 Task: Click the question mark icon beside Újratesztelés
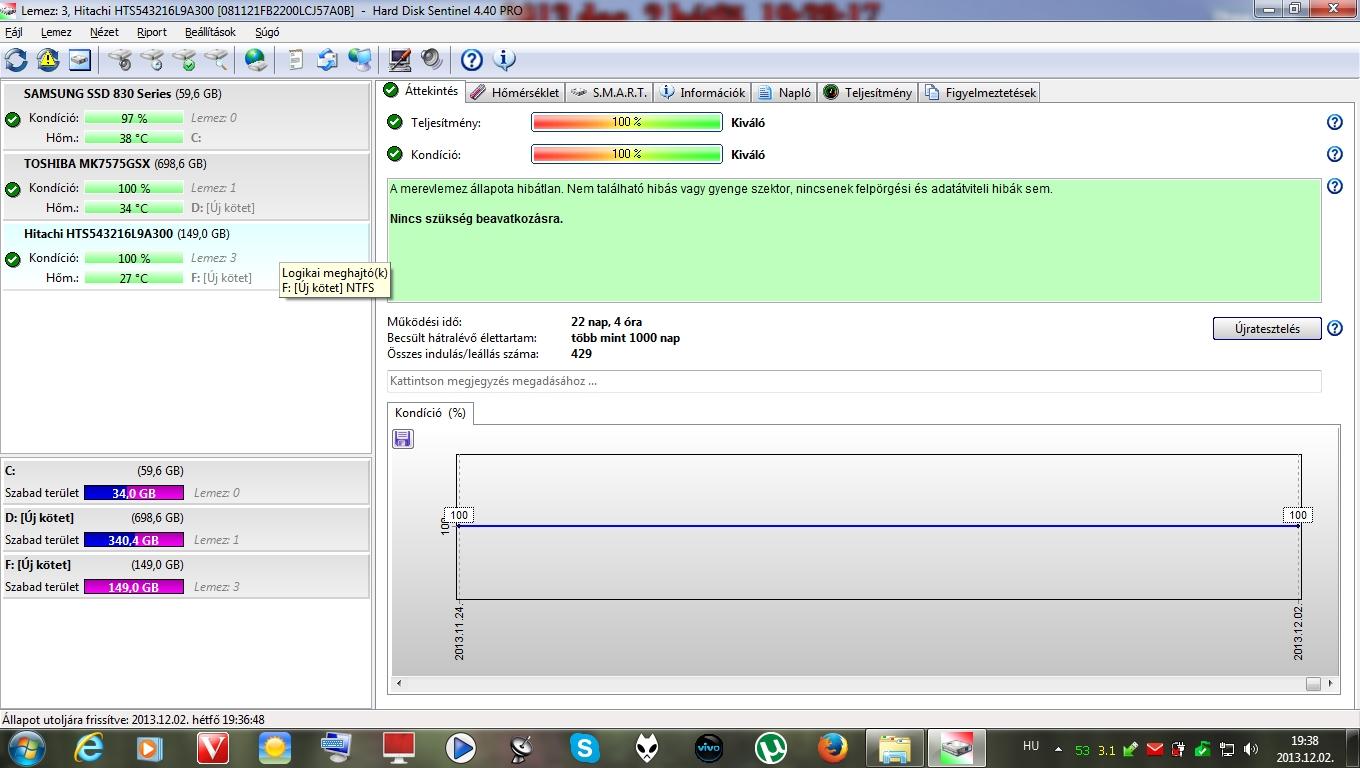click(1334, 328)
